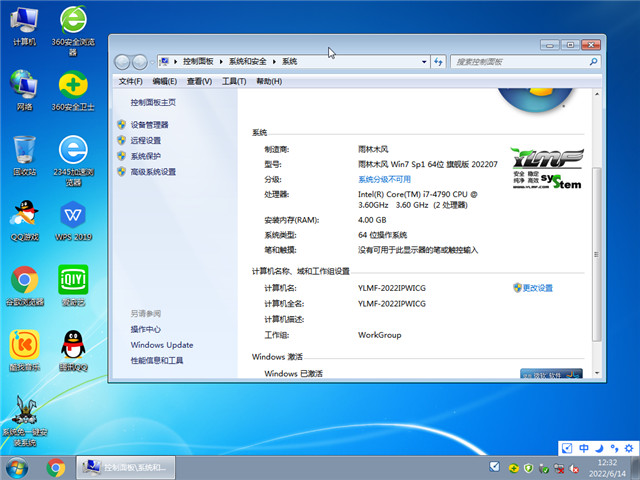Select the 网络 desktop icon
This screenshot has width=640, height=480.
24,91
